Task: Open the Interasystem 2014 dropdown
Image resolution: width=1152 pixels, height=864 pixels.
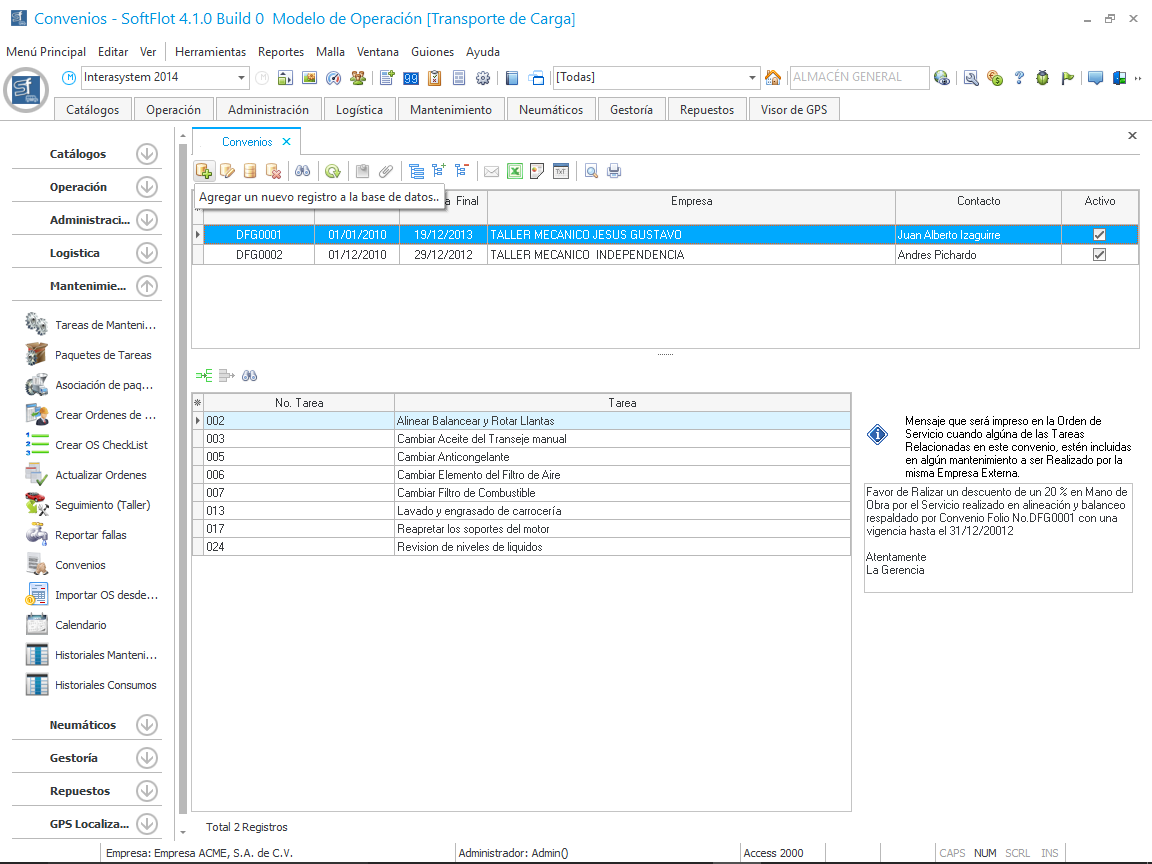Action: click(242, 78)
